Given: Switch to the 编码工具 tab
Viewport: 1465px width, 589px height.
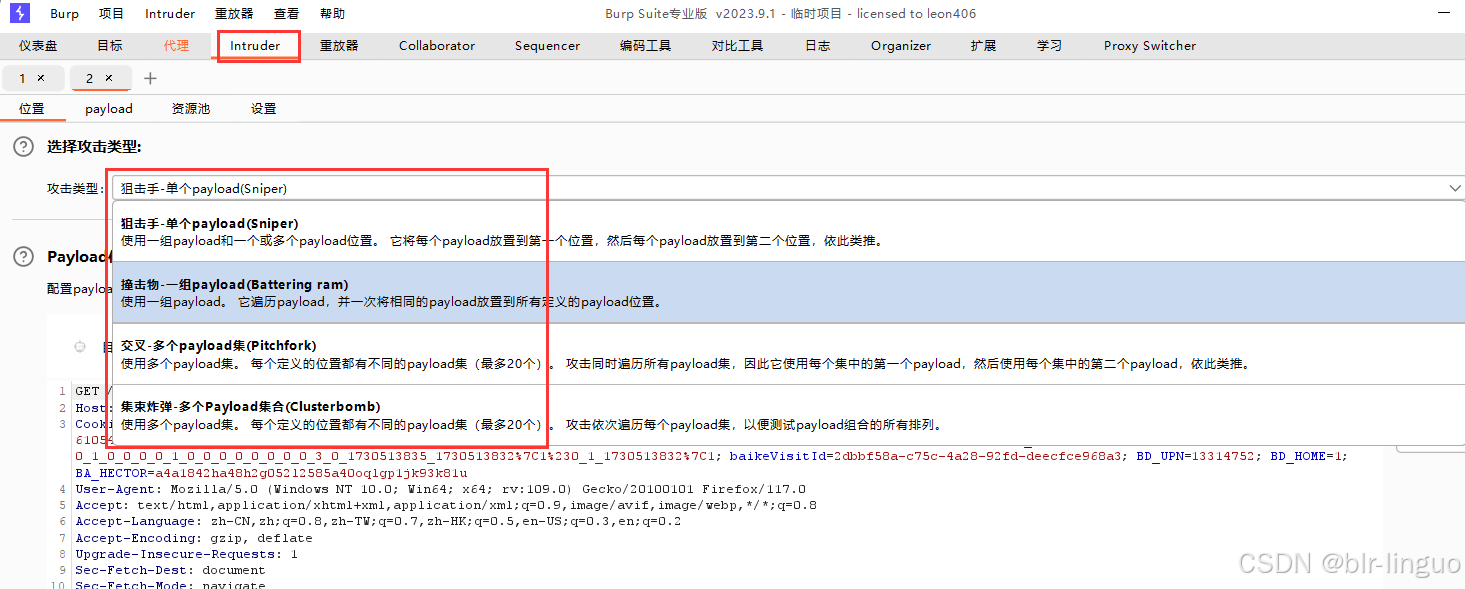Looking at the screenshot, I should 645,46.
